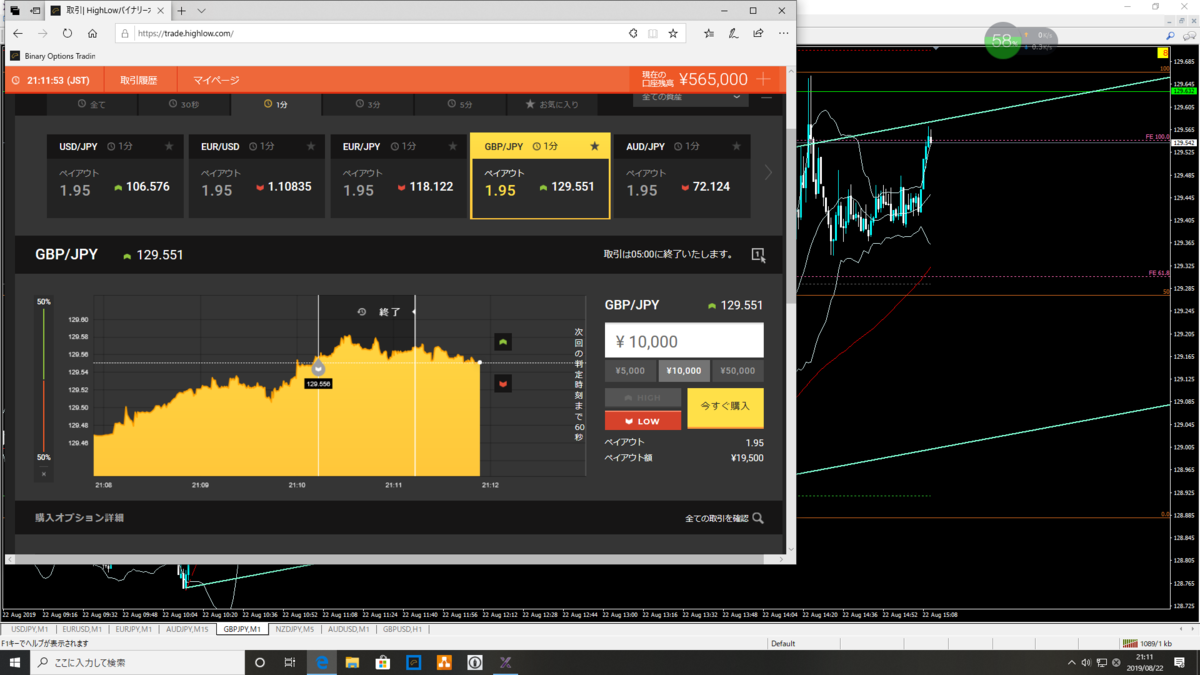1200x675 pixels.
Task: Add deposit with the plus icon
Action: pos(764,79)
